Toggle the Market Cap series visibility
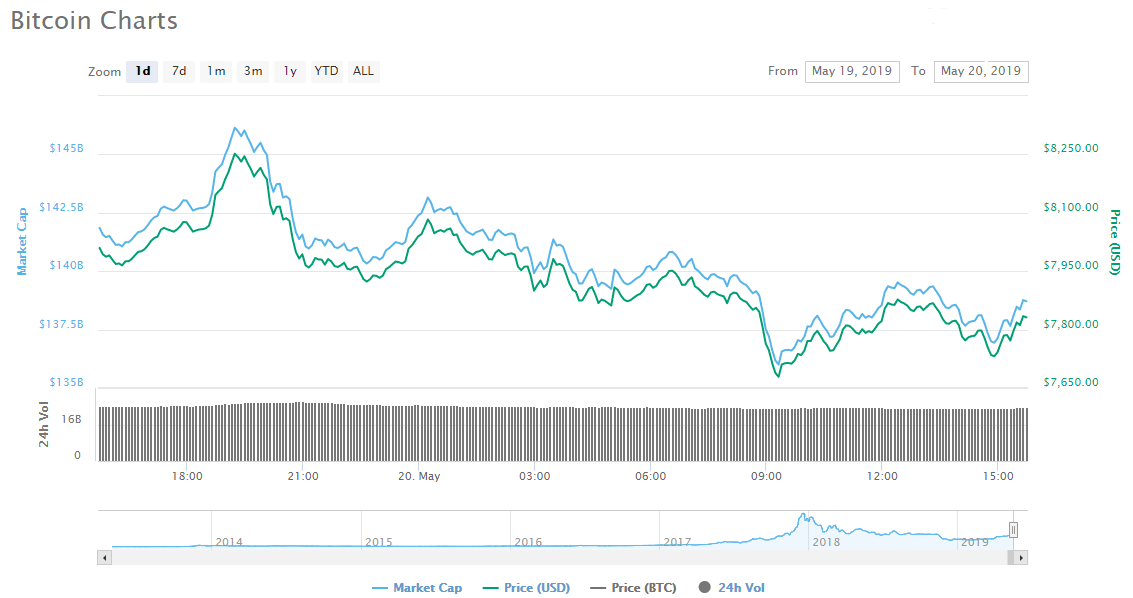The width and height of the screenshot is (1133, 598). tap(418, 587)
